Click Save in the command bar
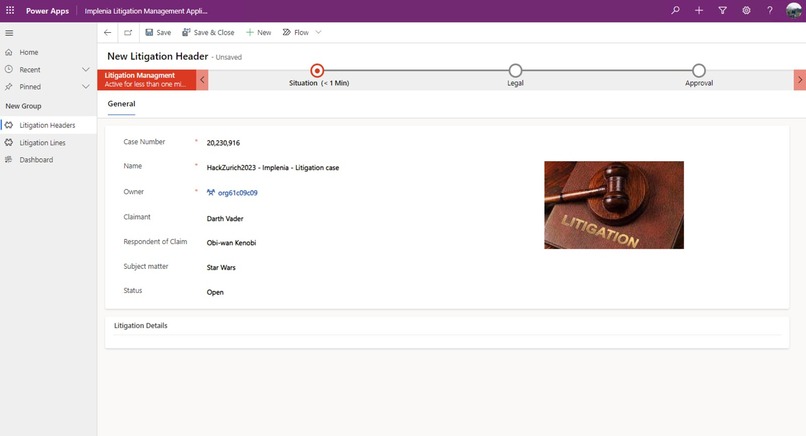 158,32
